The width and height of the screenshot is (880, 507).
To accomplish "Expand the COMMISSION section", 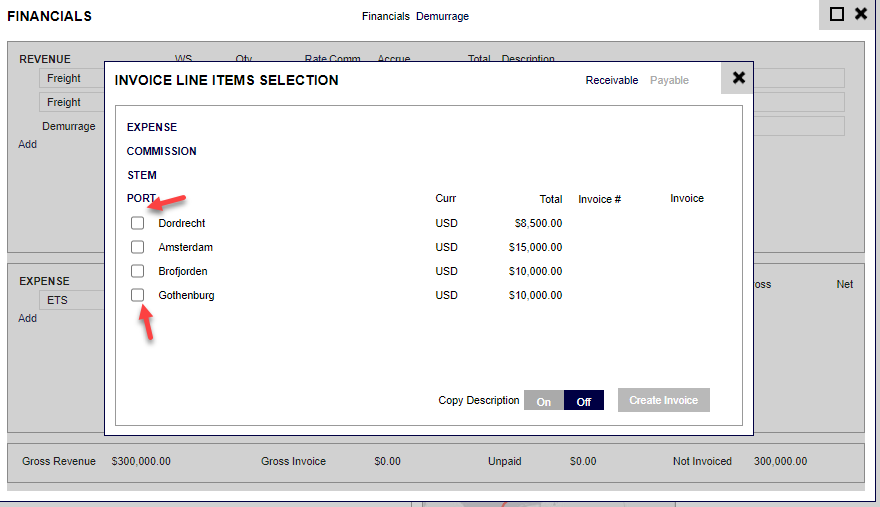I will (x=161, y=151).
